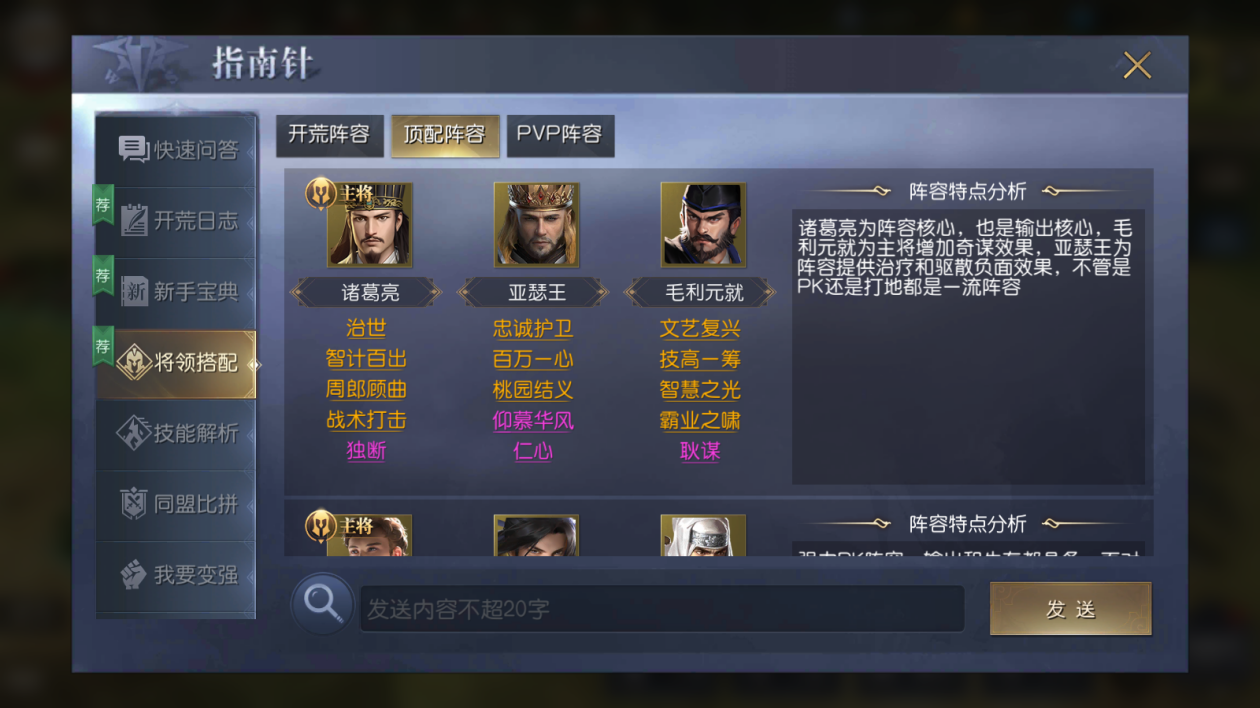Screen dimensions: 1260x708
Task: Open the 我要变强 sidebar entry
Action: click(176, 575)
